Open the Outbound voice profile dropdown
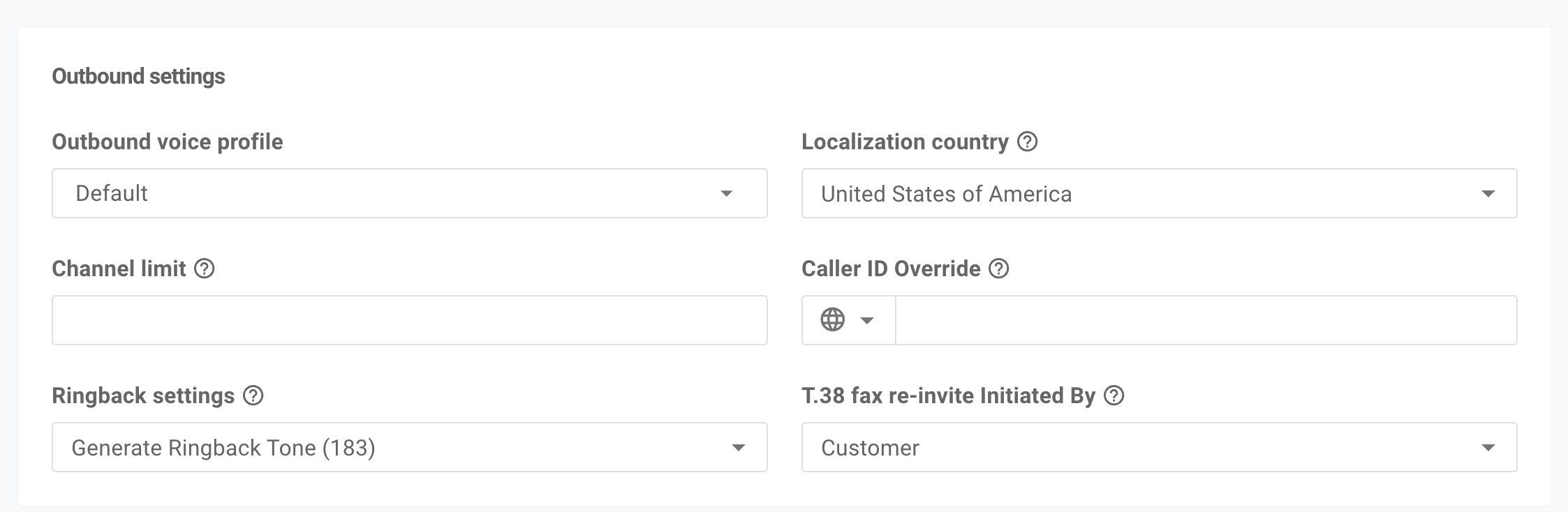The image size is (1568, 512). [x=409, y=193]
